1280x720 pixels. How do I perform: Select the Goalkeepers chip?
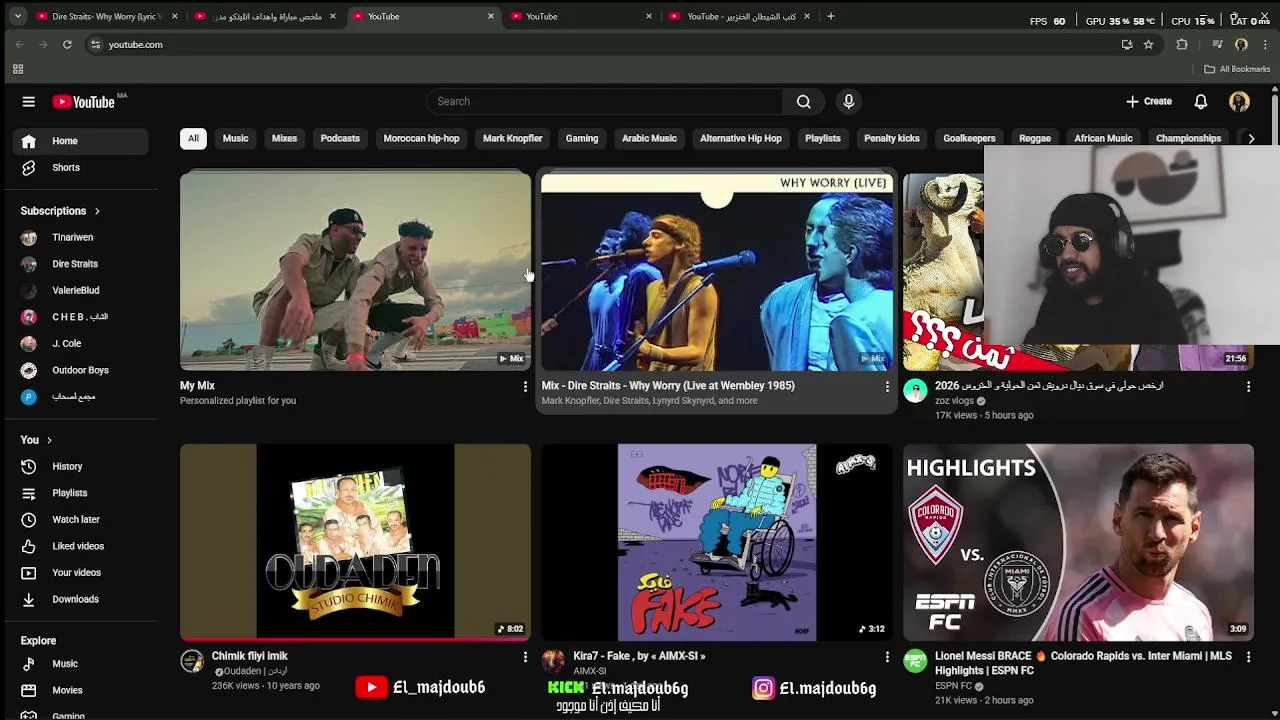point(969,138)
